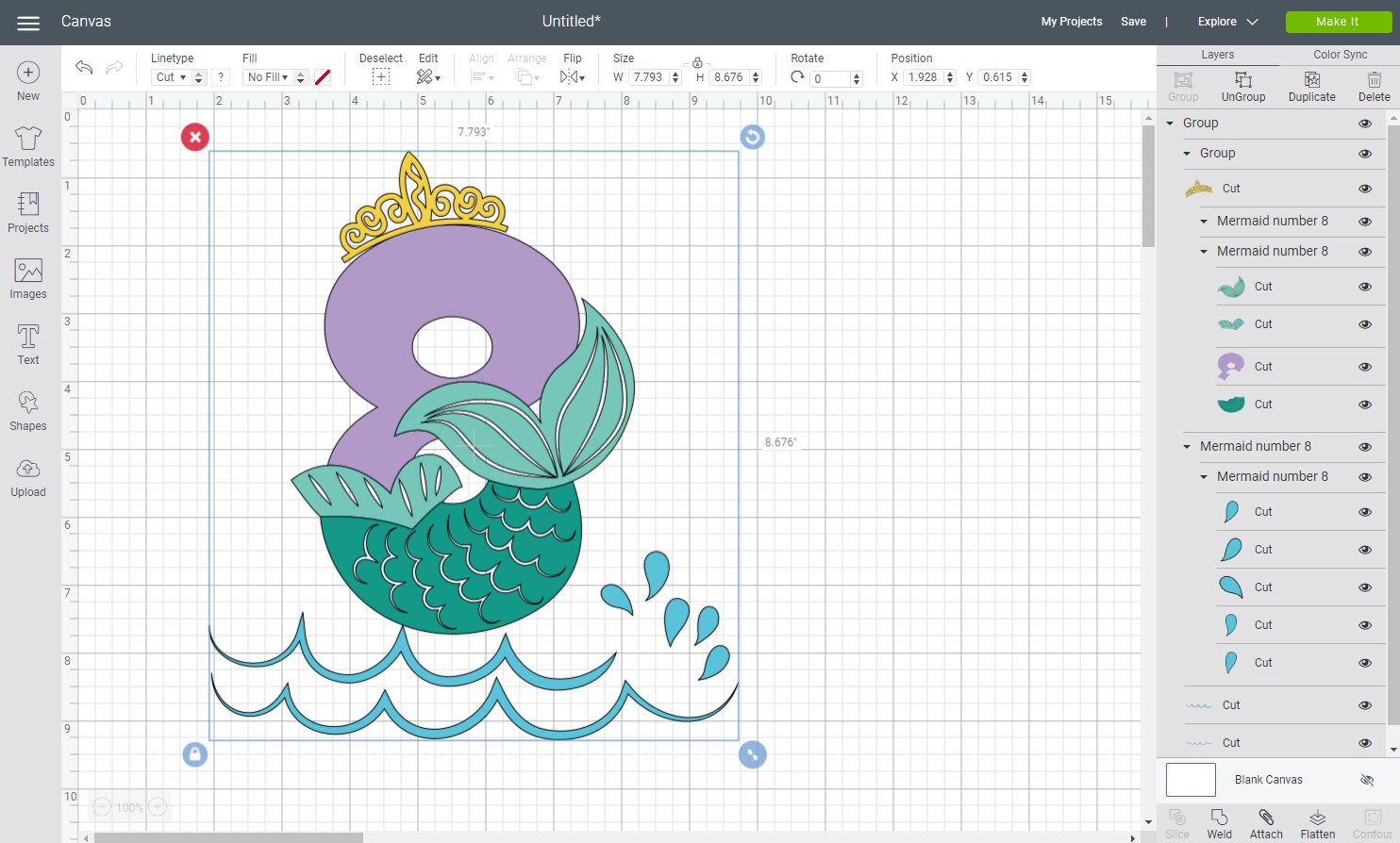Click the Attach icon
Image resolution: width=1400 pixels, height=843 pixels.
[1266, 820]
